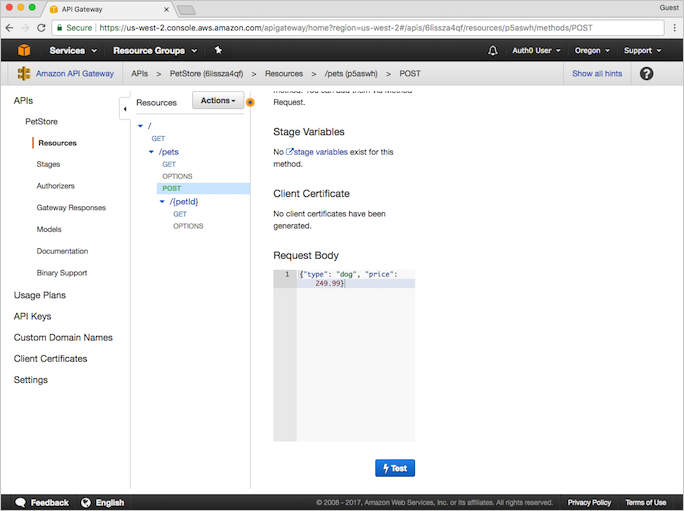Open the Resource Groups dropdown
Viewport: 684px width, 511px height.
pyautogui.click(x=155, y=51)
